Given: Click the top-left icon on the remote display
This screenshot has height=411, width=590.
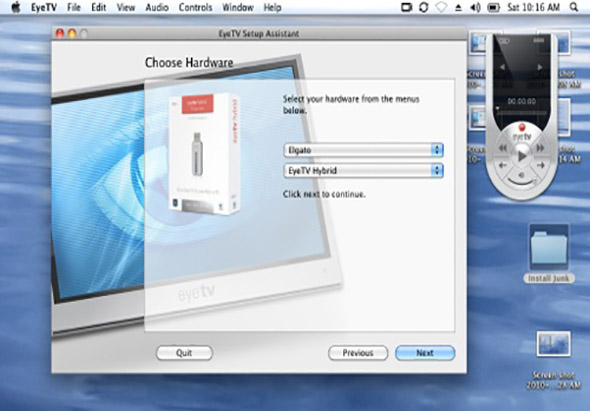Looking at the screenshot, I should [504, 41].
